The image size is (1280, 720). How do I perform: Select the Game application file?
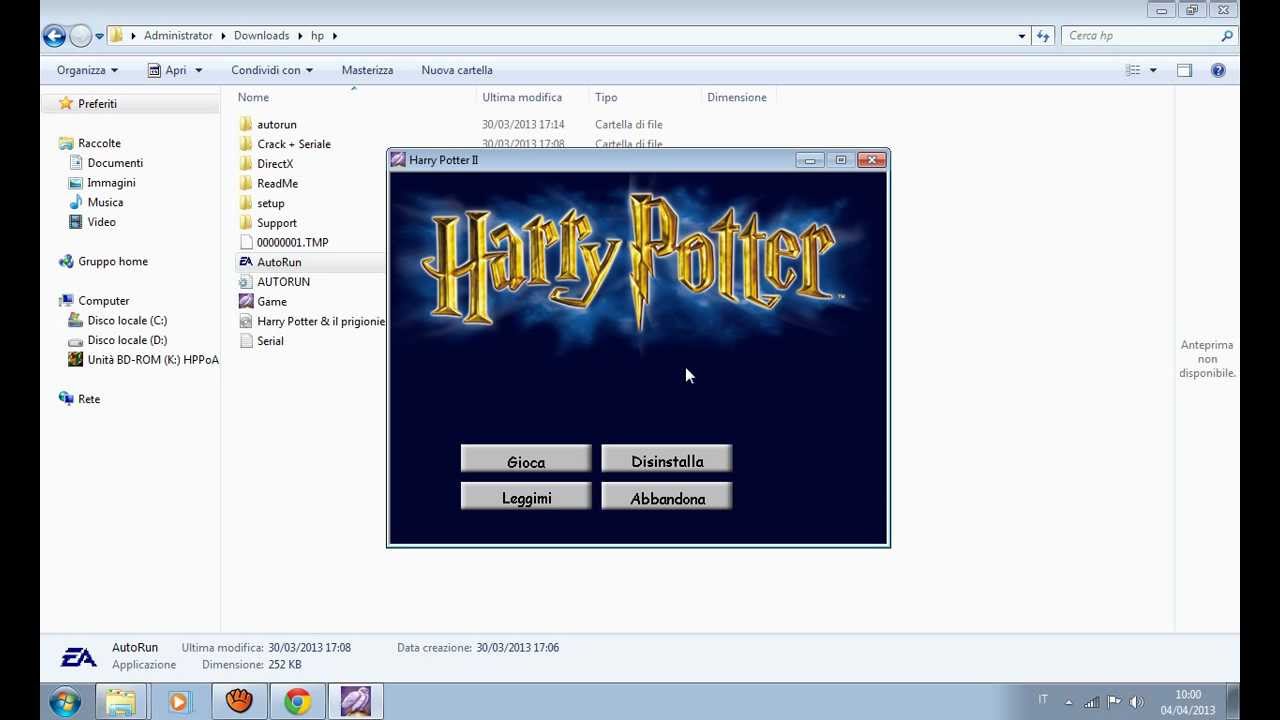click(272, 302)
